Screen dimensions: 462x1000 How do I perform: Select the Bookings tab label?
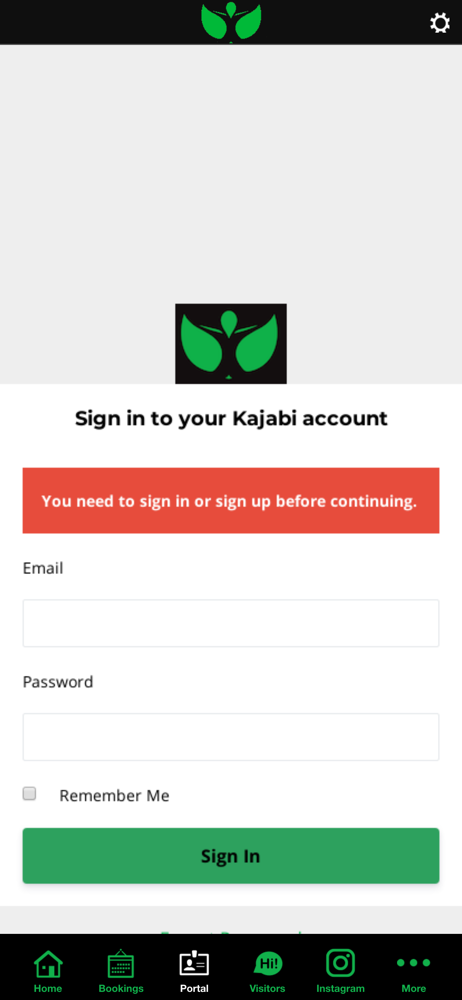click(121, 989)
